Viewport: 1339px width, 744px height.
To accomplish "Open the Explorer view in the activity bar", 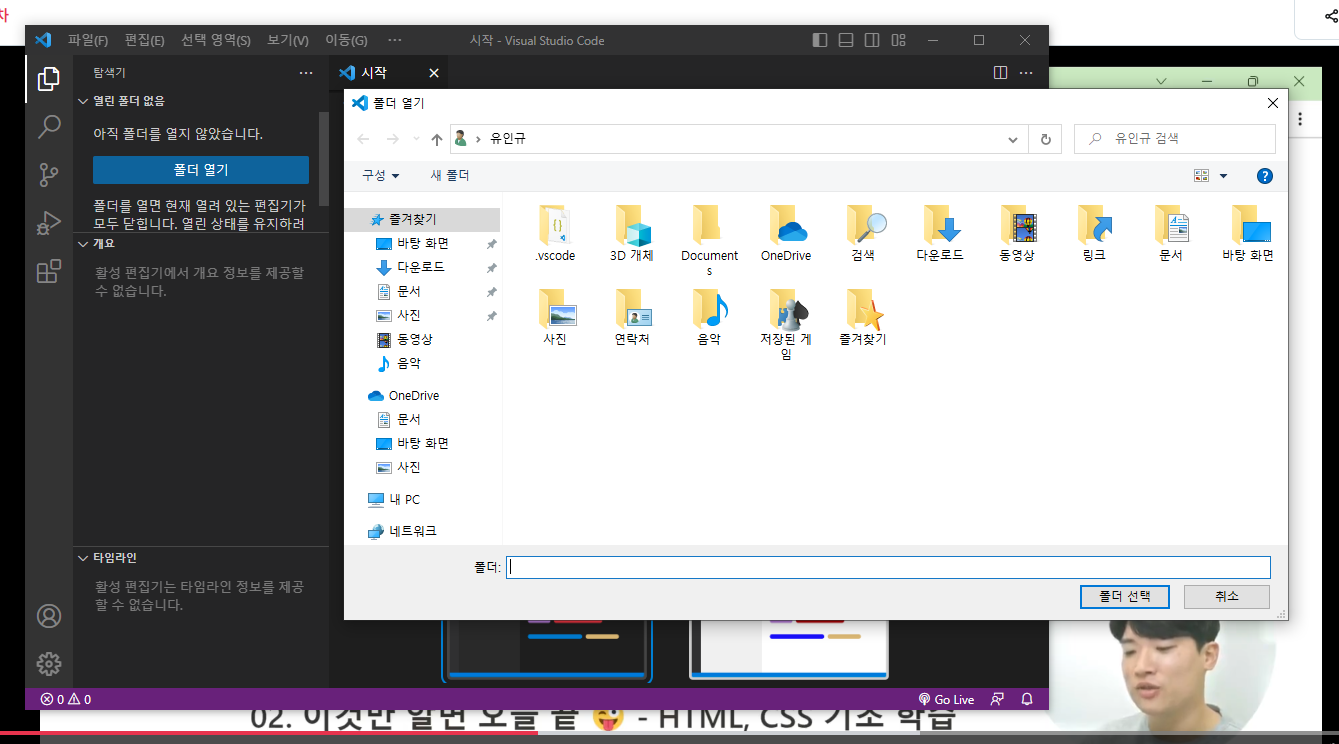I will [x=48, y=79].
